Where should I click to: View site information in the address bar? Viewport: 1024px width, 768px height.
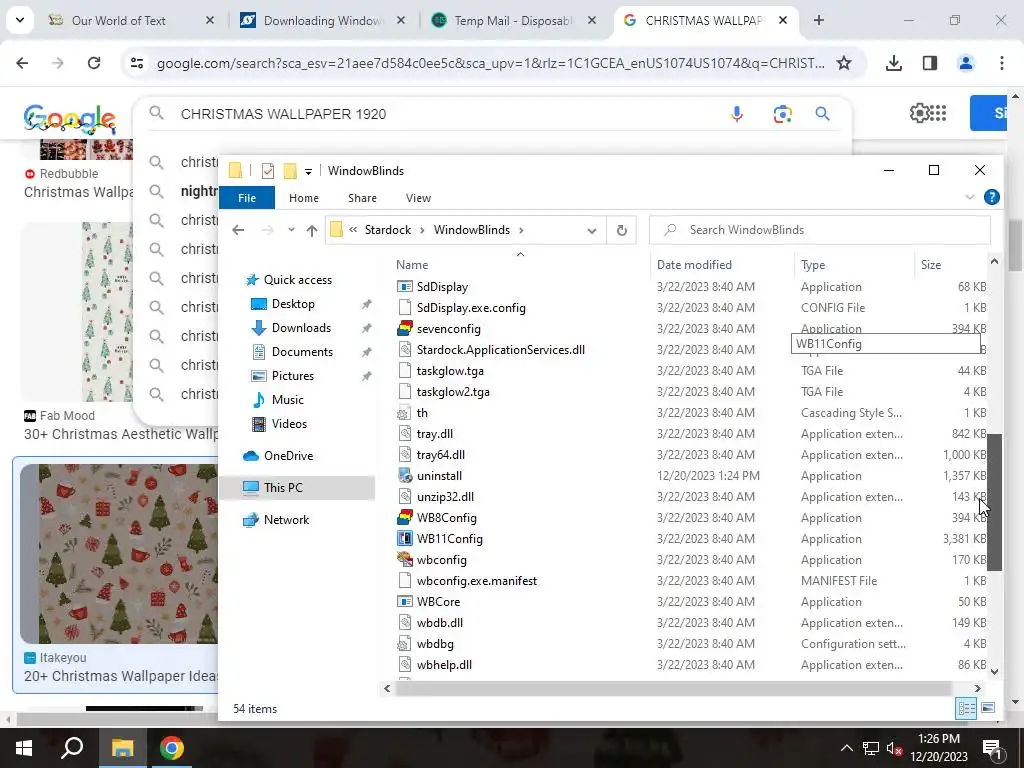(137, 63)
